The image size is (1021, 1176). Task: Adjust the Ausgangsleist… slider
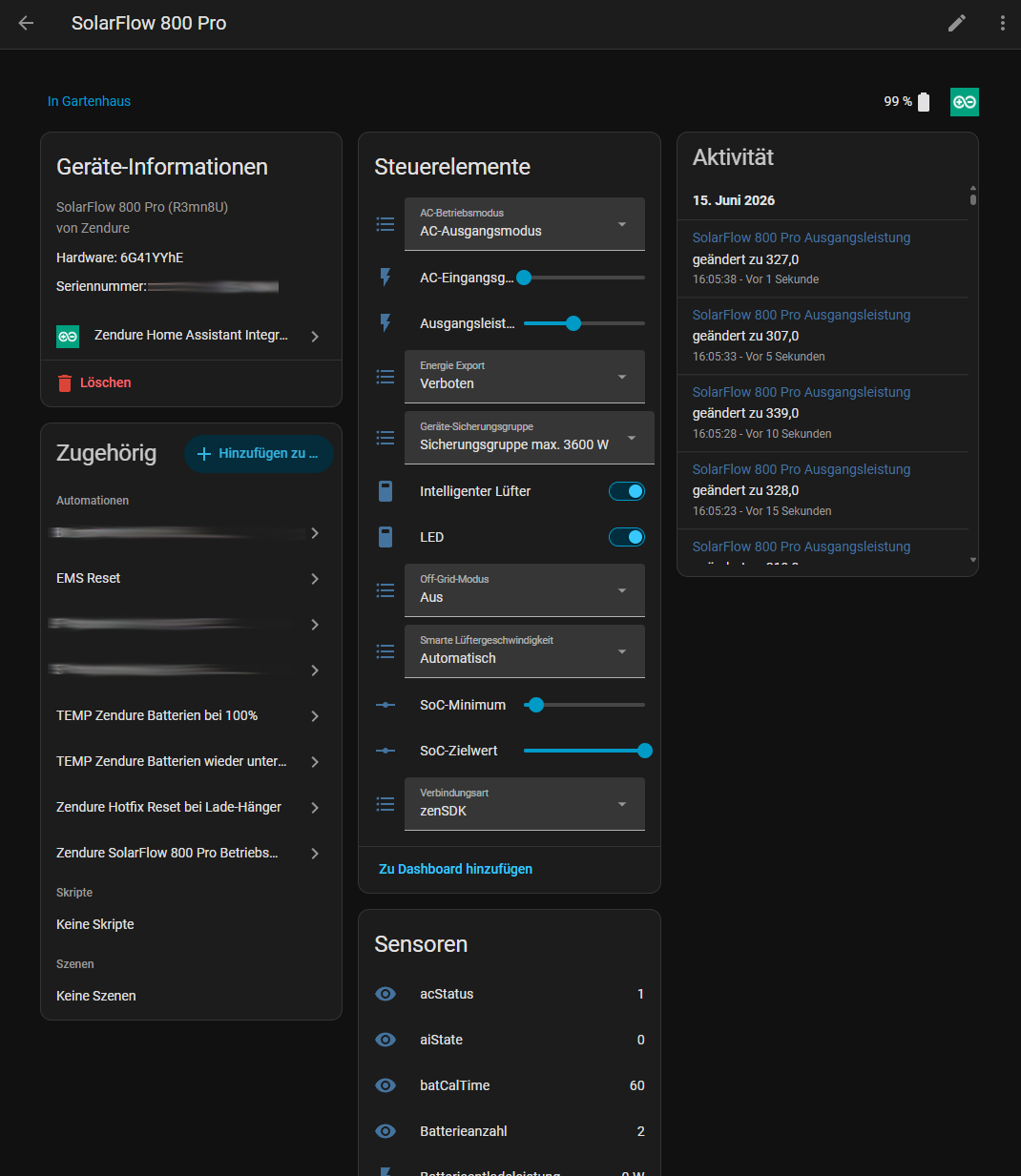coord(584,323)
